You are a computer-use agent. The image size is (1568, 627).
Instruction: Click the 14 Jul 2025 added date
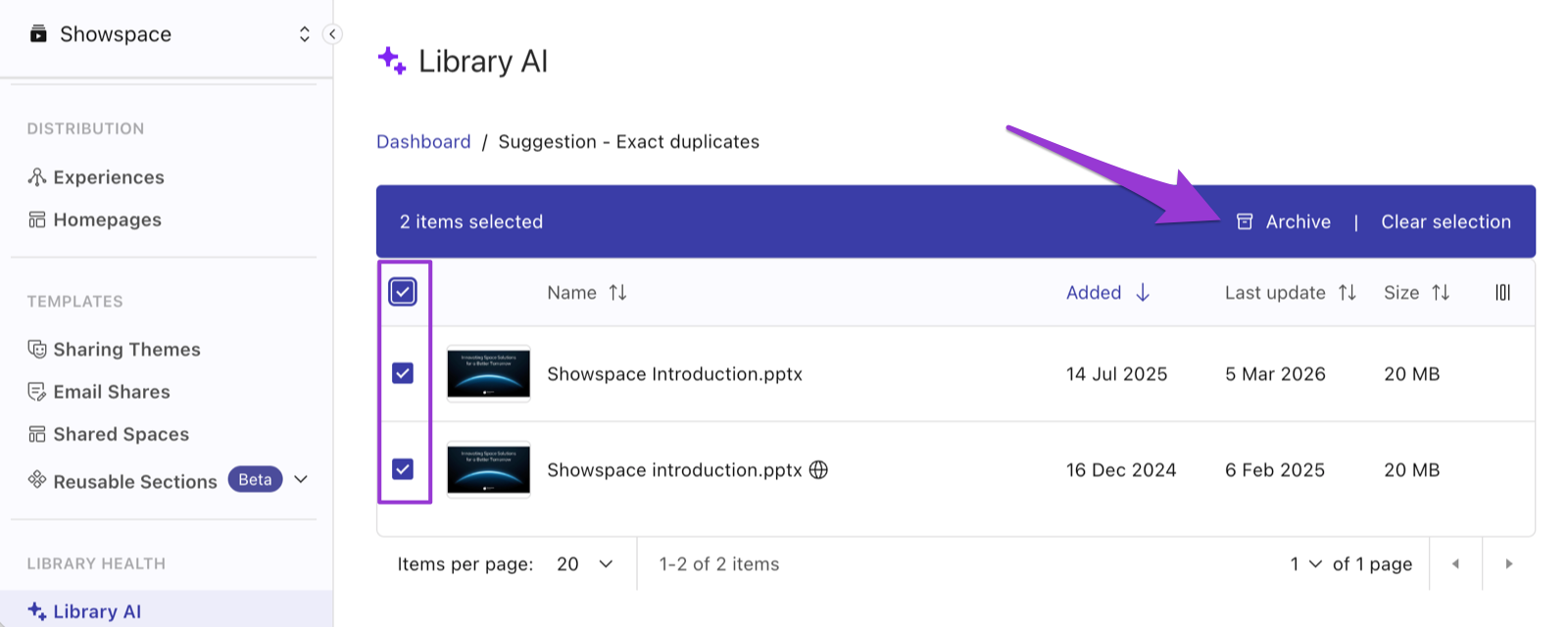point(1116,374)
